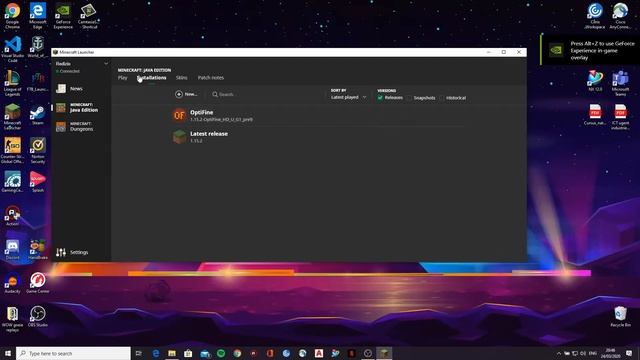Open GeForce Experience desktop shortcut
Screen dimensions: 640x360
63,16
